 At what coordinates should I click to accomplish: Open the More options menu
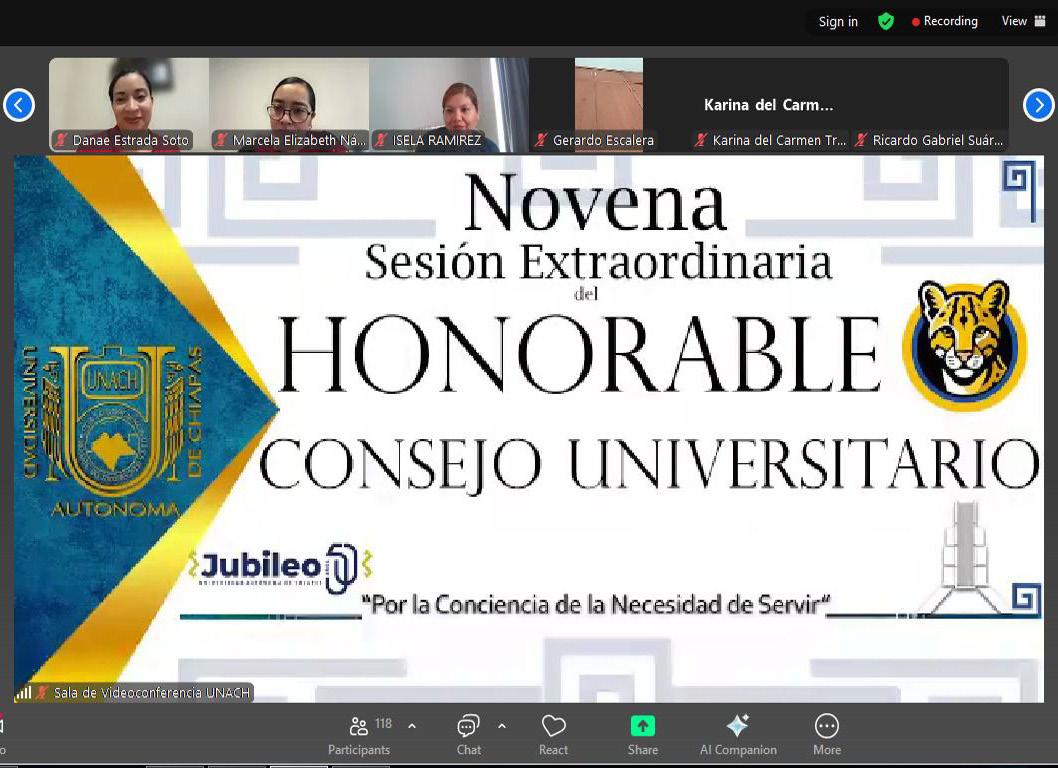[827, 736]
